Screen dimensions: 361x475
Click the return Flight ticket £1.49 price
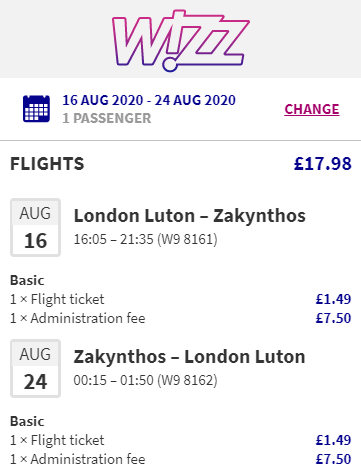[333, 440]
